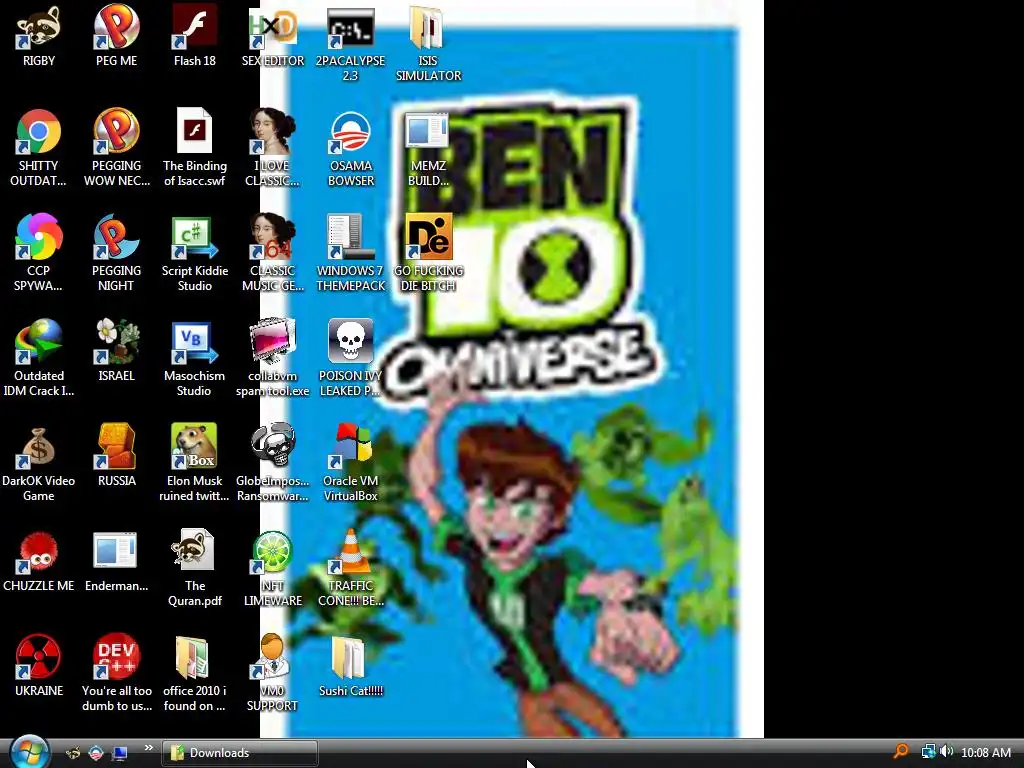The height and width of the screenshot is (768, 1024).
Task: Switch to the Downloads taskbar window
Action: point(240,753)
